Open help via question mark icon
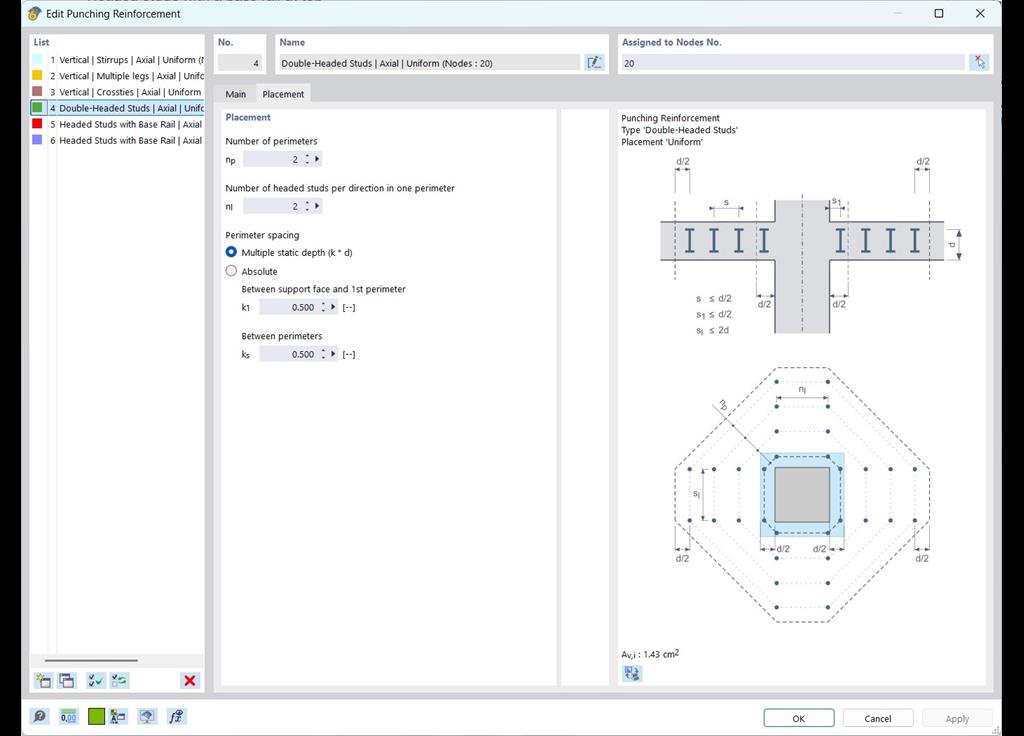Image resolution: width=1024 pixels, height=736 pixels. 39,716
